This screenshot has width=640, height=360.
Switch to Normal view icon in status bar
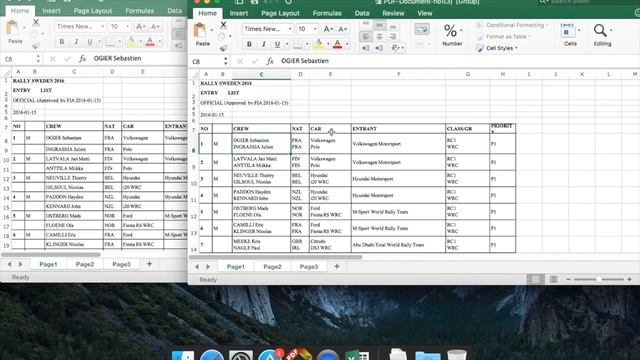536,280
